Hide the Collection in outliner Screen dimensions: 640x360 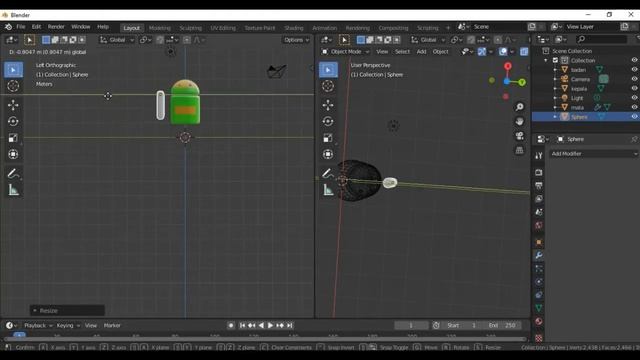coord(634,60)
